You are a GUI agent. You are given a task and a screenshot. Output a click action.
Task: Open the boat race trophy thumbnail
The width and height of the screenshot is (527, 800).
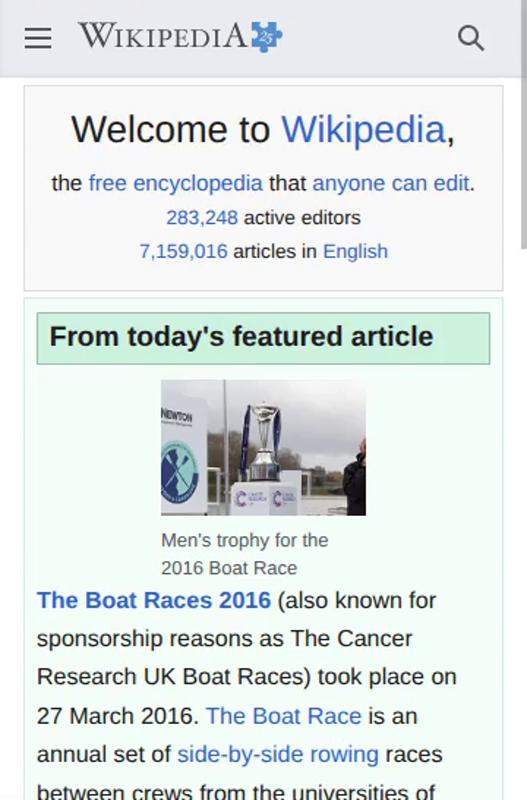click(x=263, y=447)
